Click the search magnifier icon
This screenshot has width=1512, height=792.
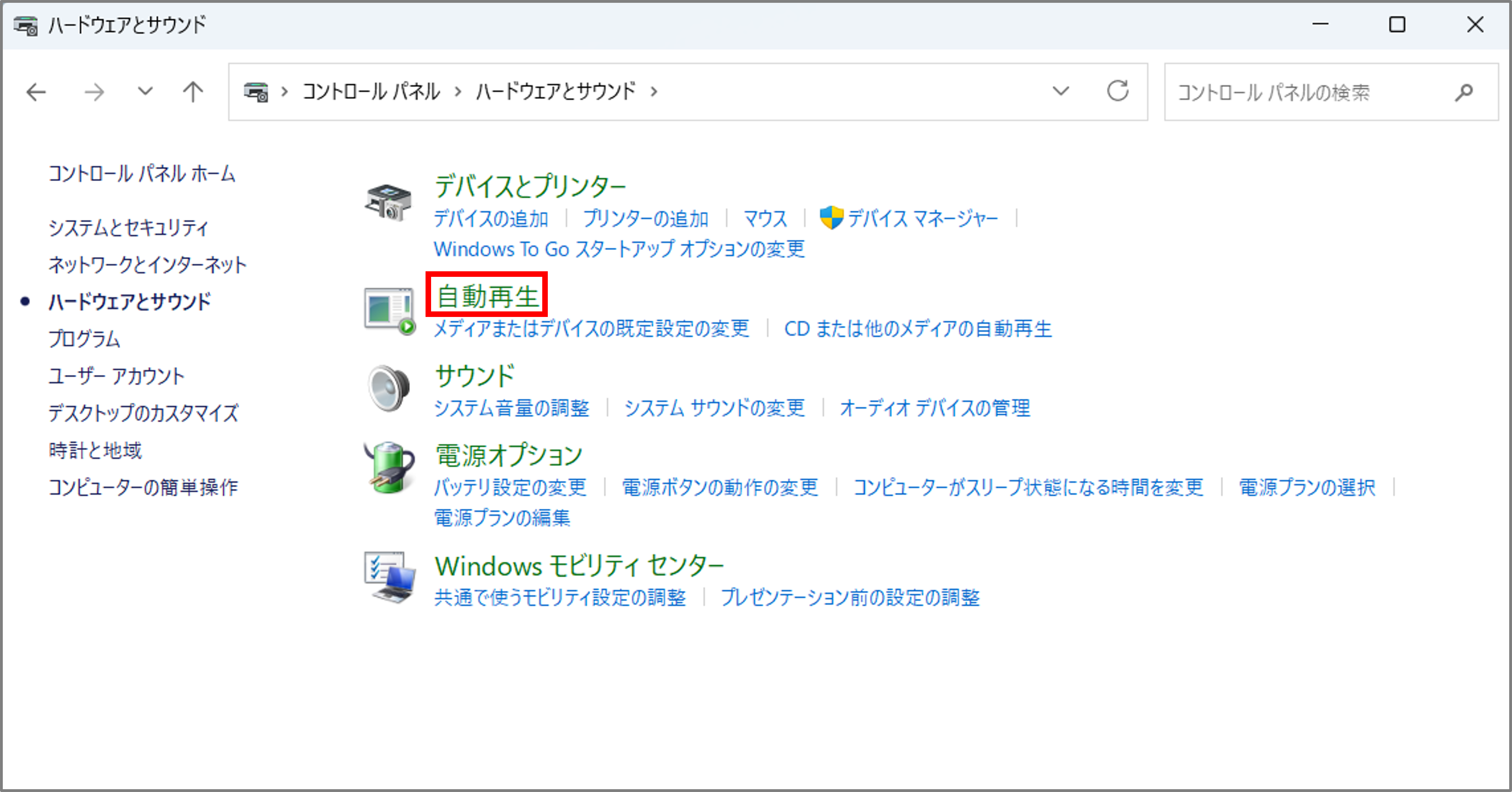1464,92
